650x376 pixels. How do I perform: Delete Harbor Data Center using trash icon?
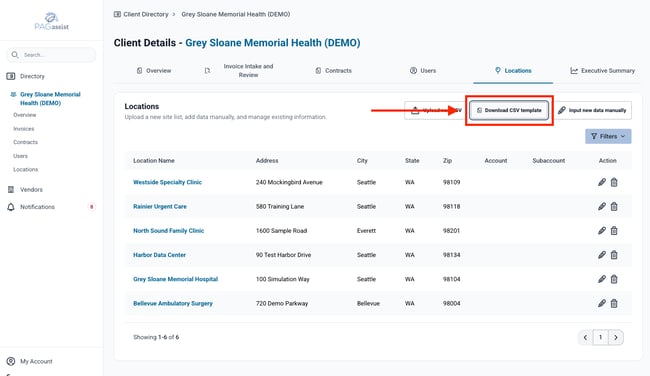click(614, 255)
